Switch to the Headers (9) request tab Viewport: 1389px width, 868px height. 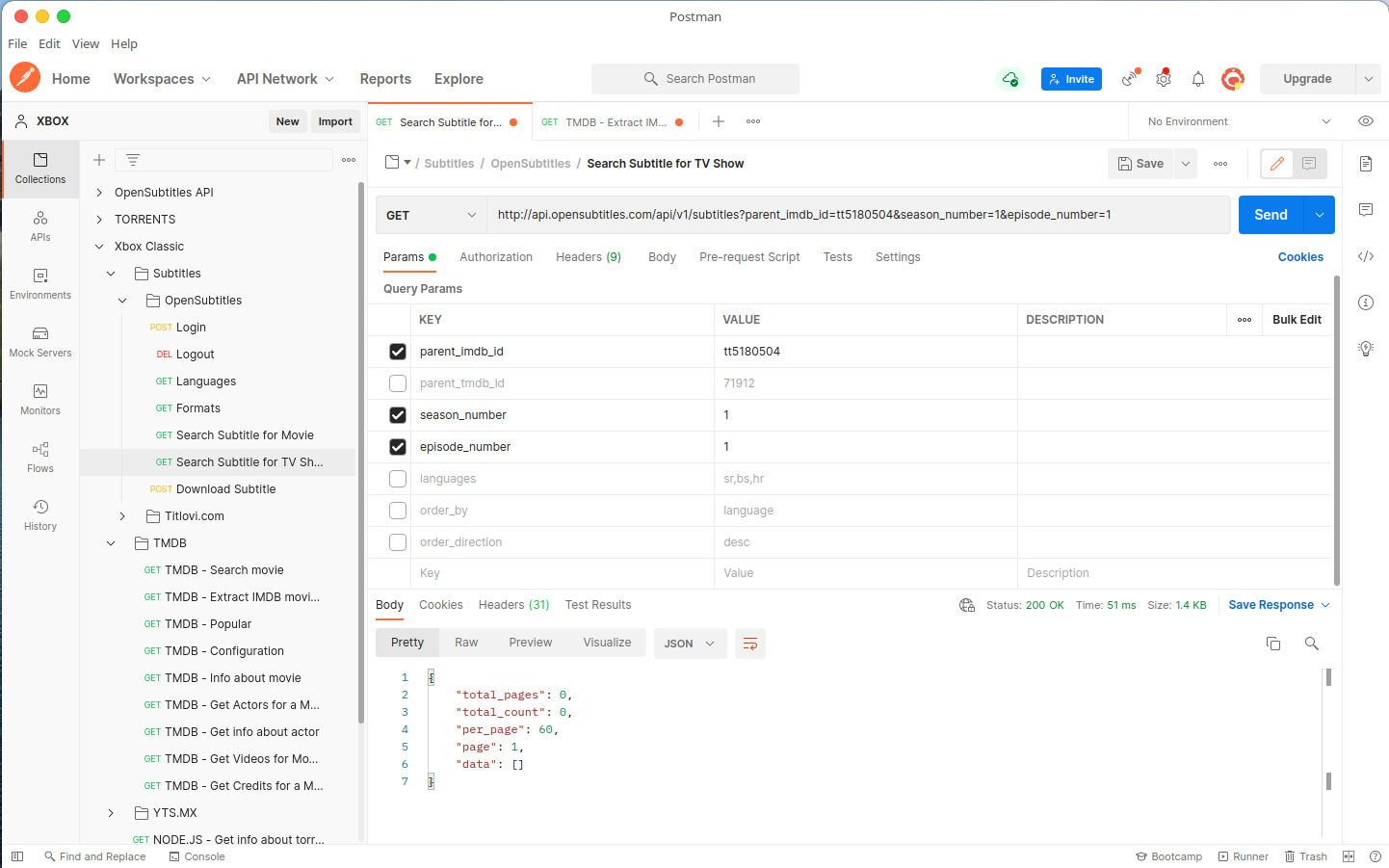(589, 257)
